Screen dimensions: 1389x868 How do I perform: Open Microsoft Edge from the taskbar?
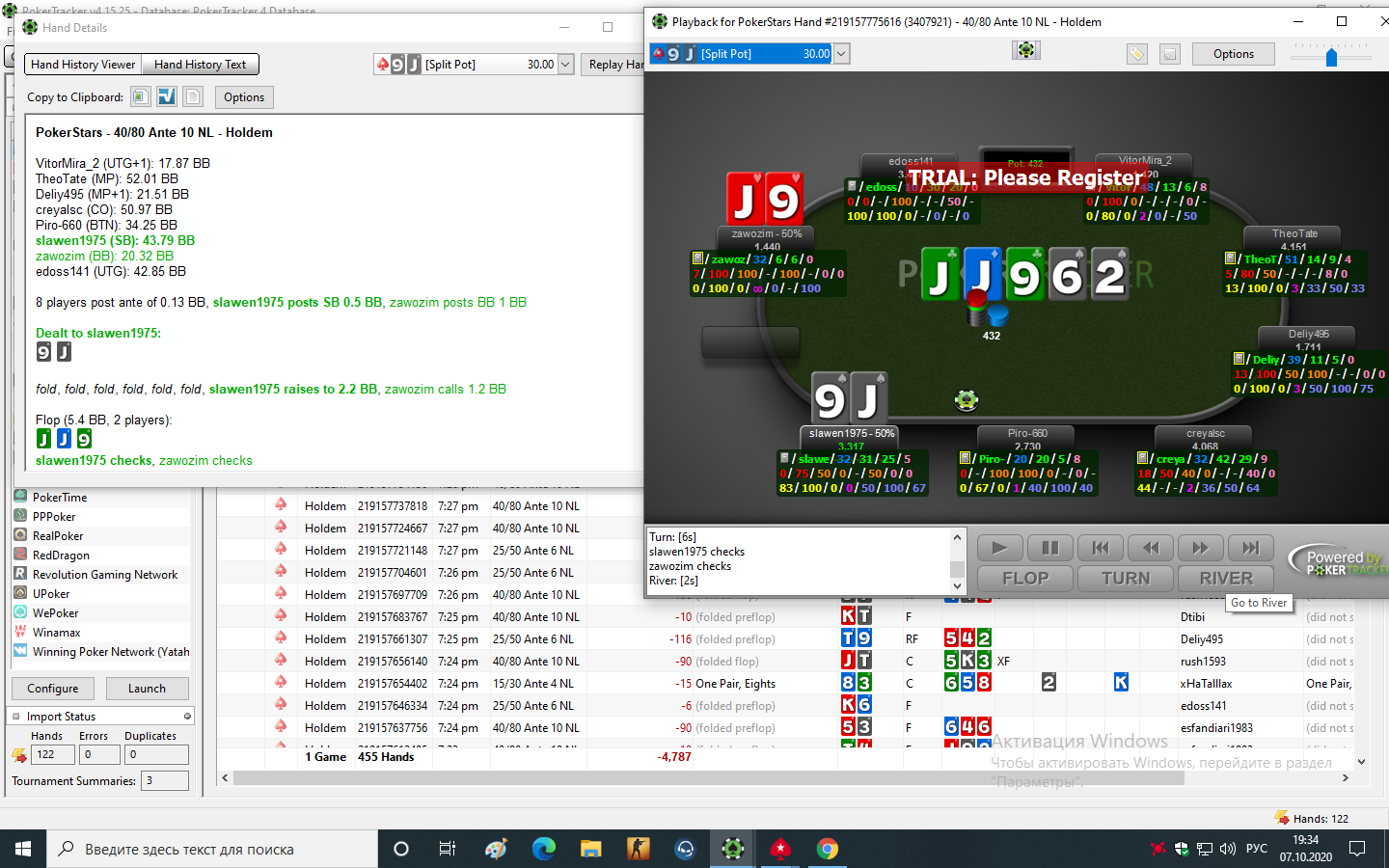point(544,849)
